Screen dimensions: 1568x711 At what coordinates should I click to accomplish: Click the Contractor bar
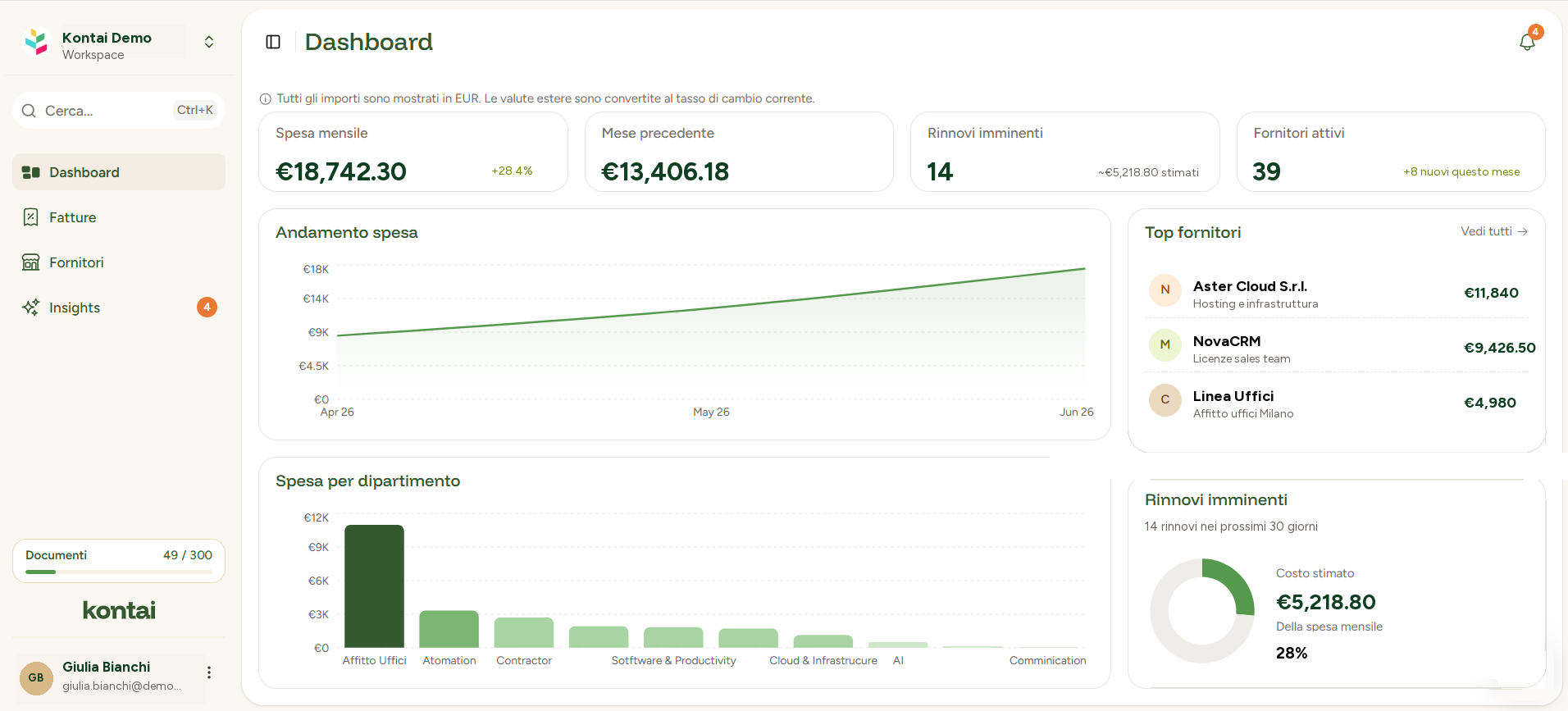pyautogui.click(x=523, y=633)
